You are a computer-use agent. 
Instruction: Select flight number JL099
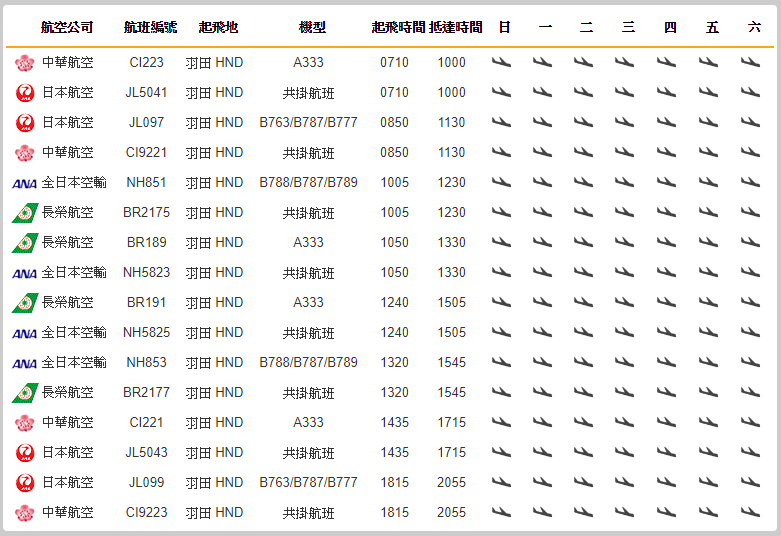(146, 482)
